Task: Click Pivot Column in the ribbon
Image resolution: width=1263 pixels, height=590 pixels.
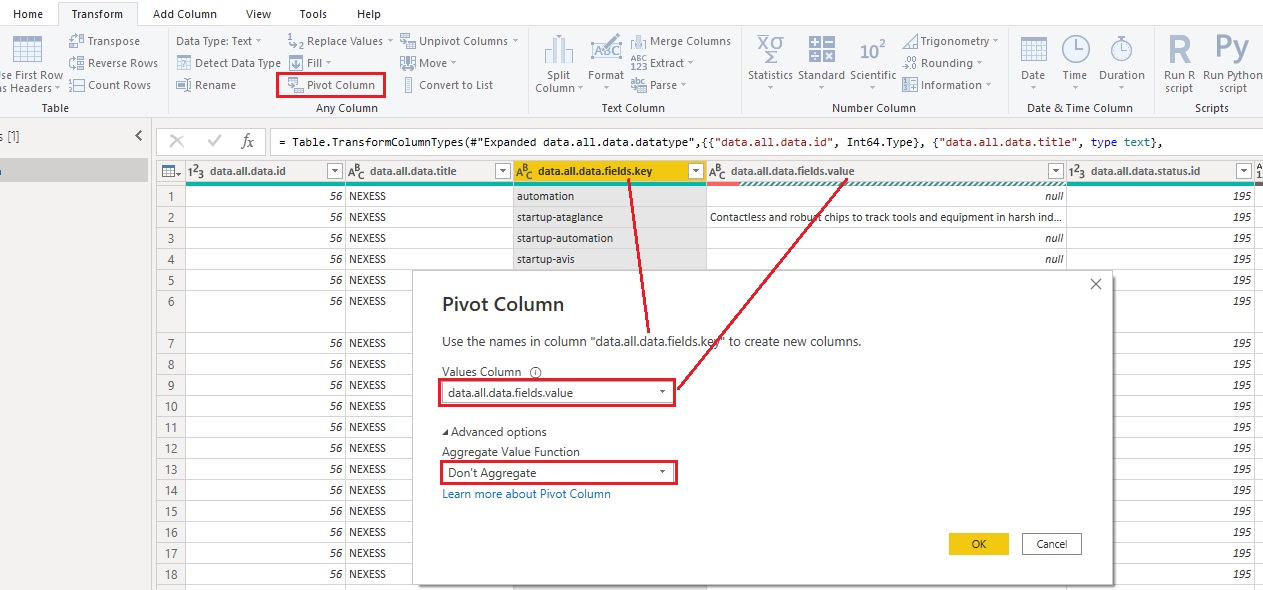Action: pos(332,85)
